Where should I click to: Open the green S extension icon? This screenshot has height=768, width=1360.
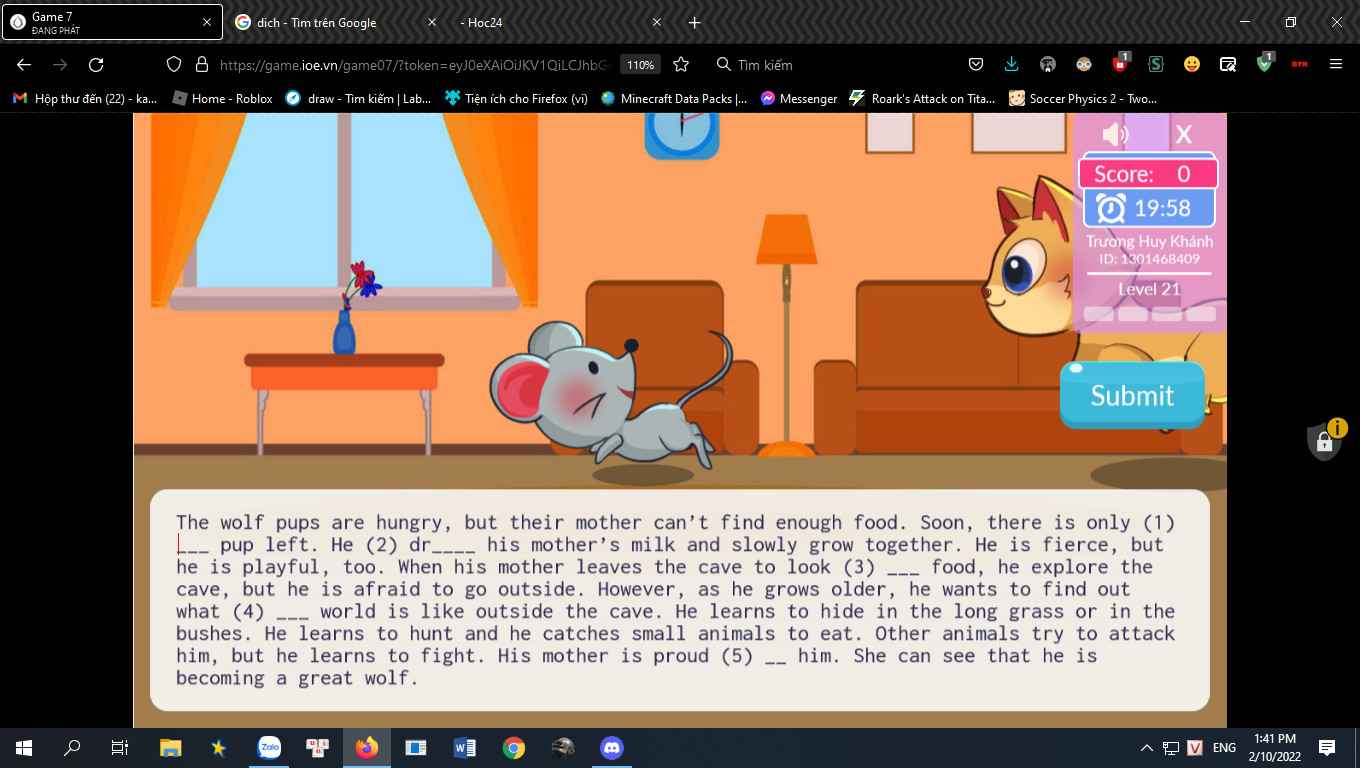click(x=1156, y=64)
